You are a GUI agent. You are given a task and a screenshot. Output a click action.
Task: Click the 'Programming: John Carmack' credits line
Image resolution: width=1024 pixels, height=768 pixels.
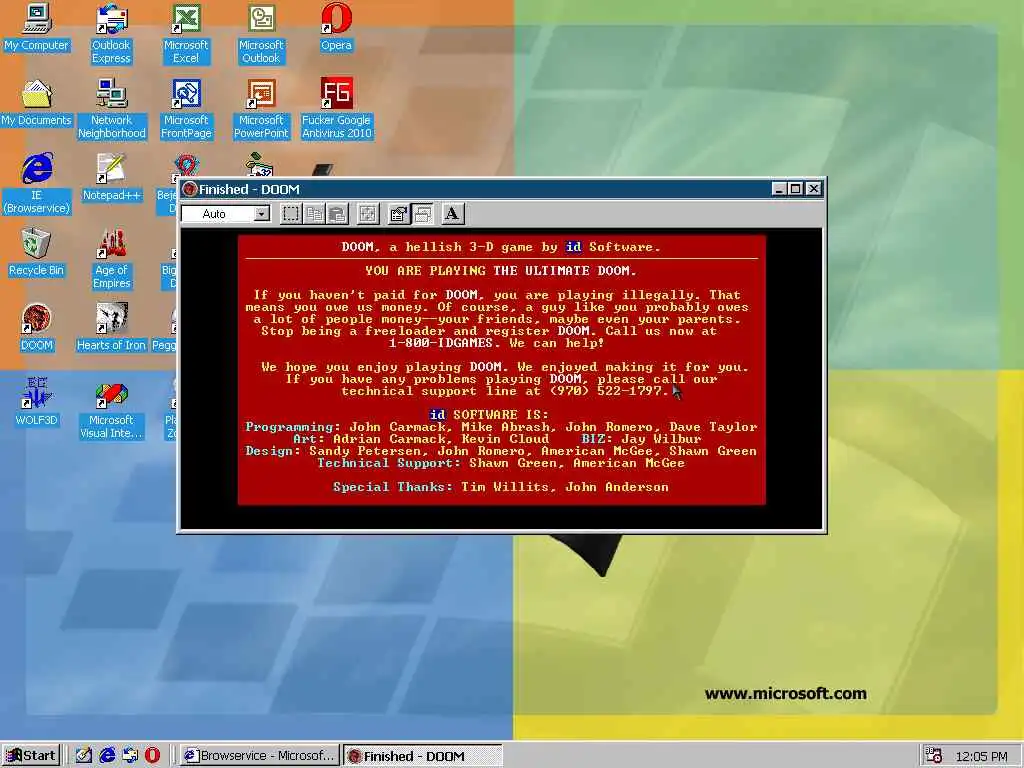coord(501,427)
